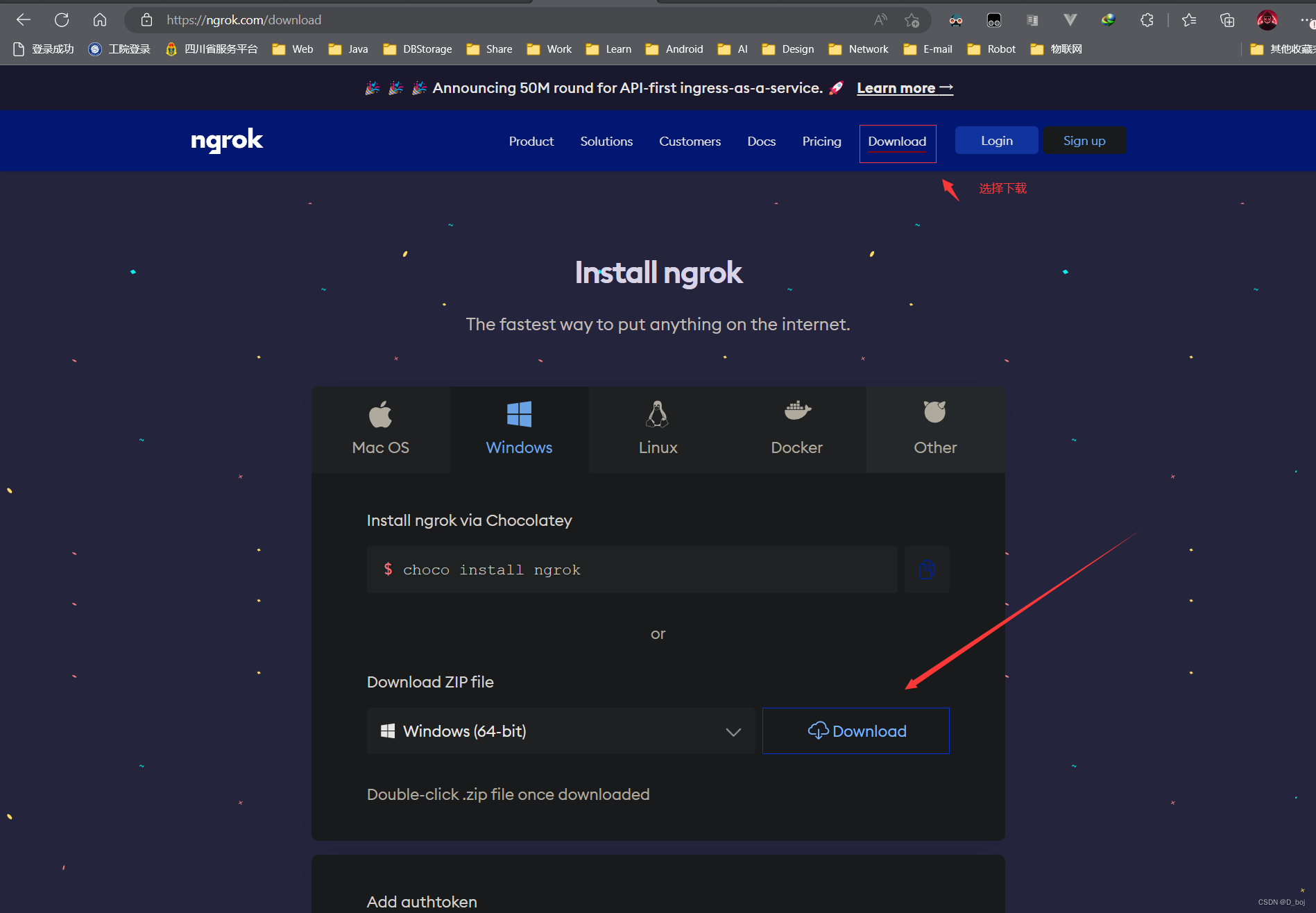Click the Download ZIP button
The image size is (1316, 913).
[x=856, y=731]
